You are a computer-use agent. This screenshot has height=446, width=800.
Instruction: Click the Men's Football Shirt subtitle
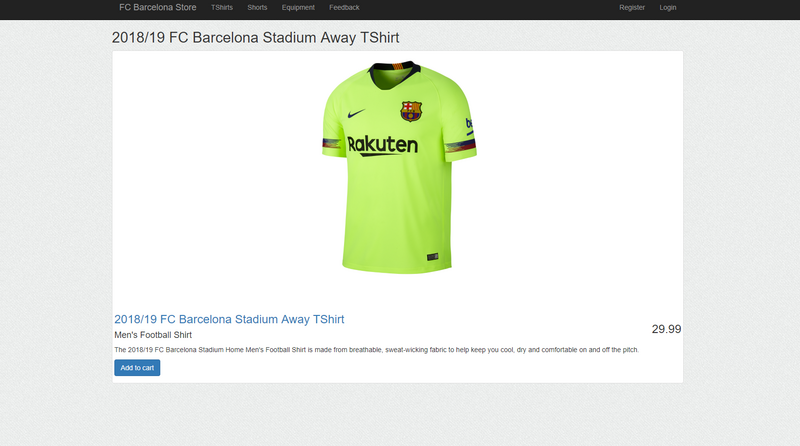(x=153, y=335)
